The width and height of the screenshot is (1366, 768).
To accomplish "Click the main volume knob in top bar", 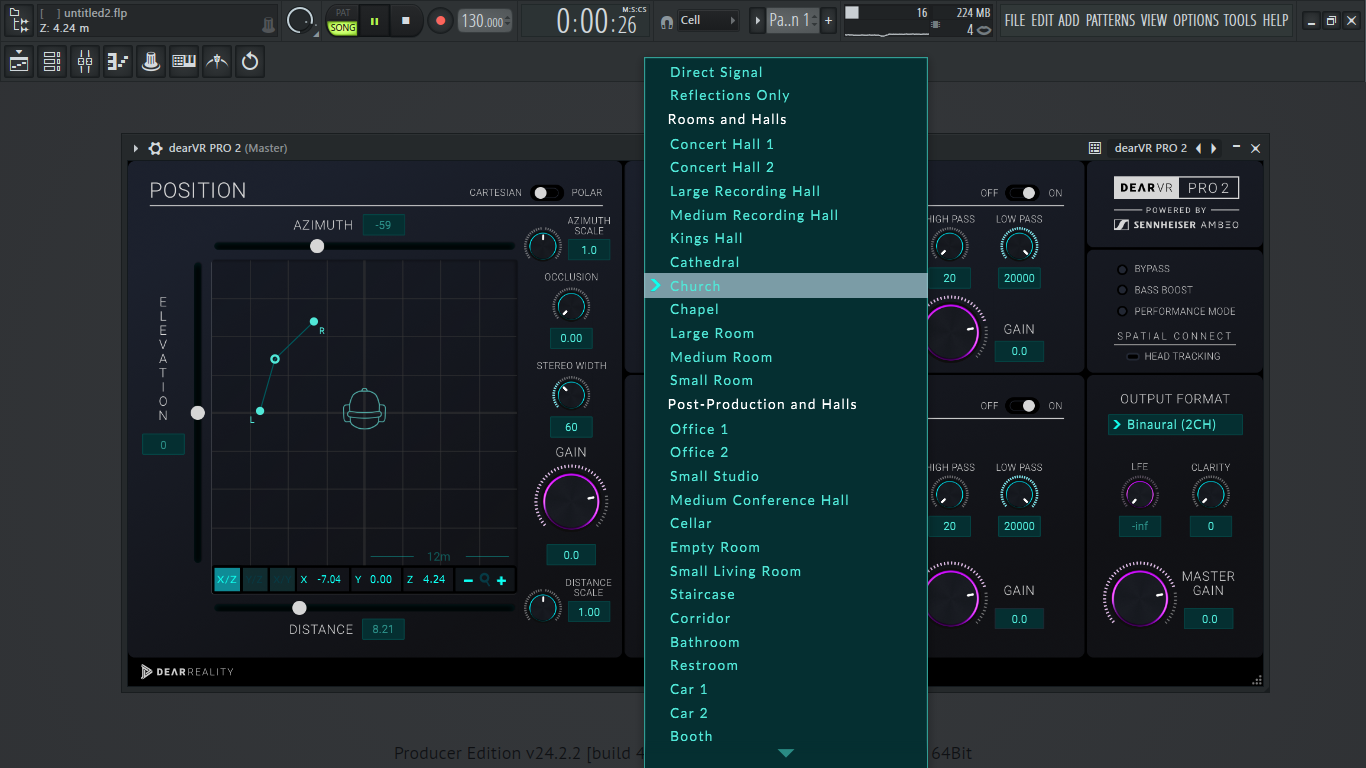I will (x=299, y=20).
